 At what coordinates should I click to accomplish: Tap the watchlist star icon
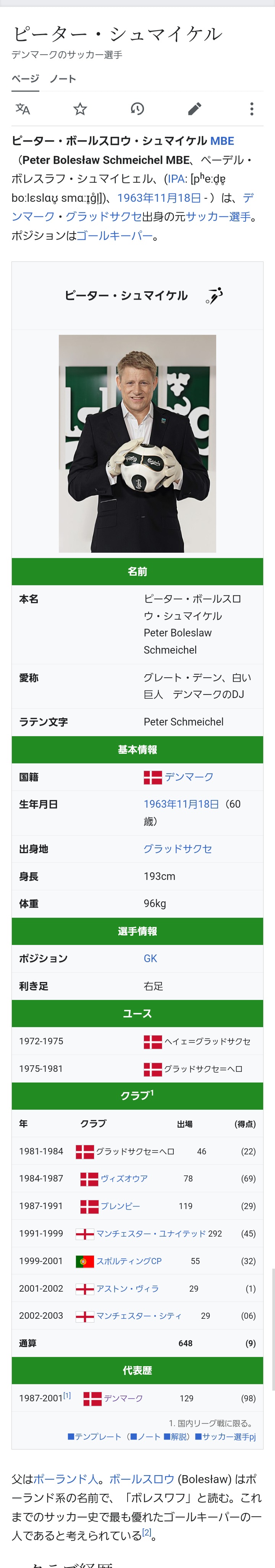click(80, 109)
